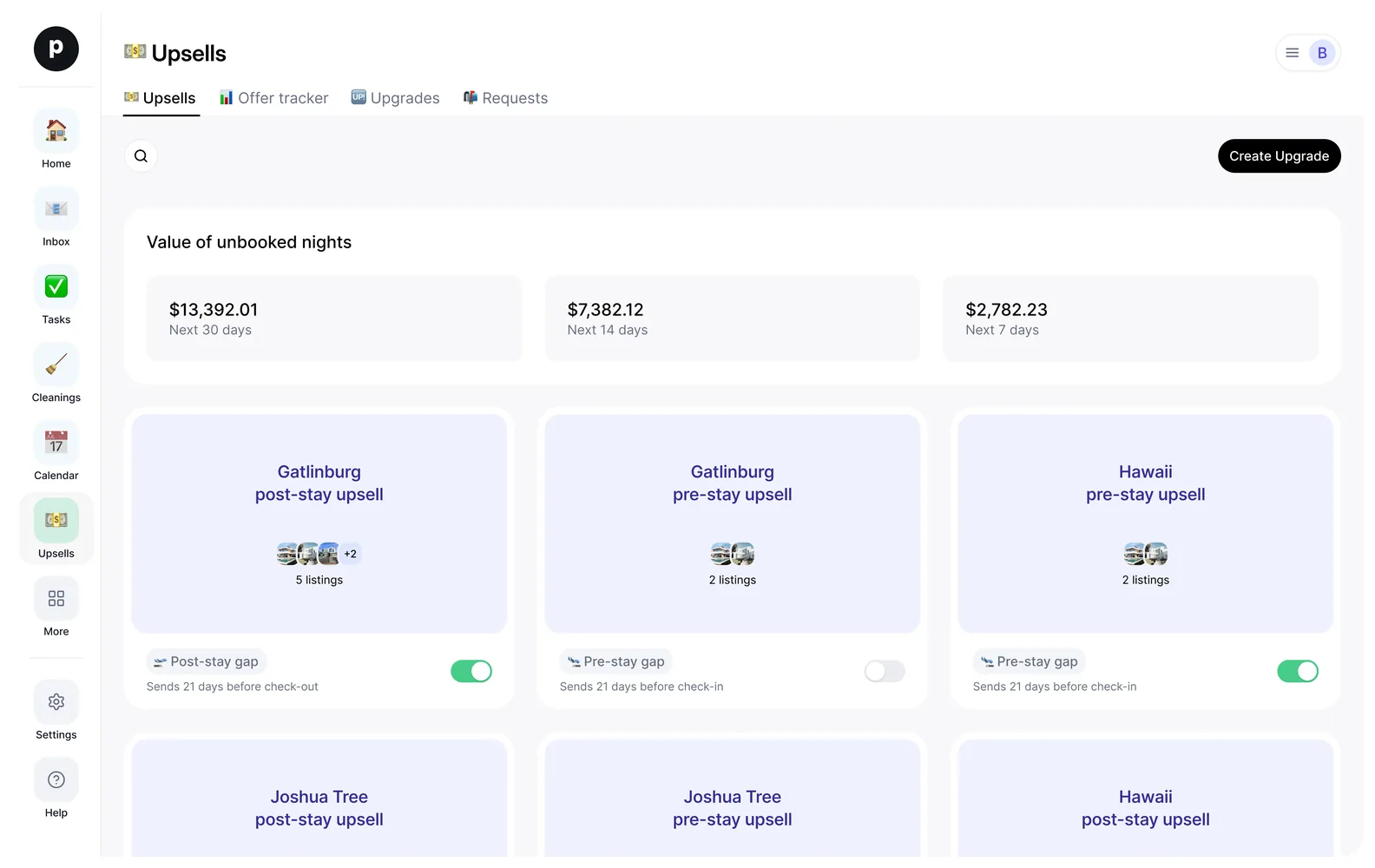Open the Upgrades tab
This screenshot has width=1375, height=868.
point(396,98)
